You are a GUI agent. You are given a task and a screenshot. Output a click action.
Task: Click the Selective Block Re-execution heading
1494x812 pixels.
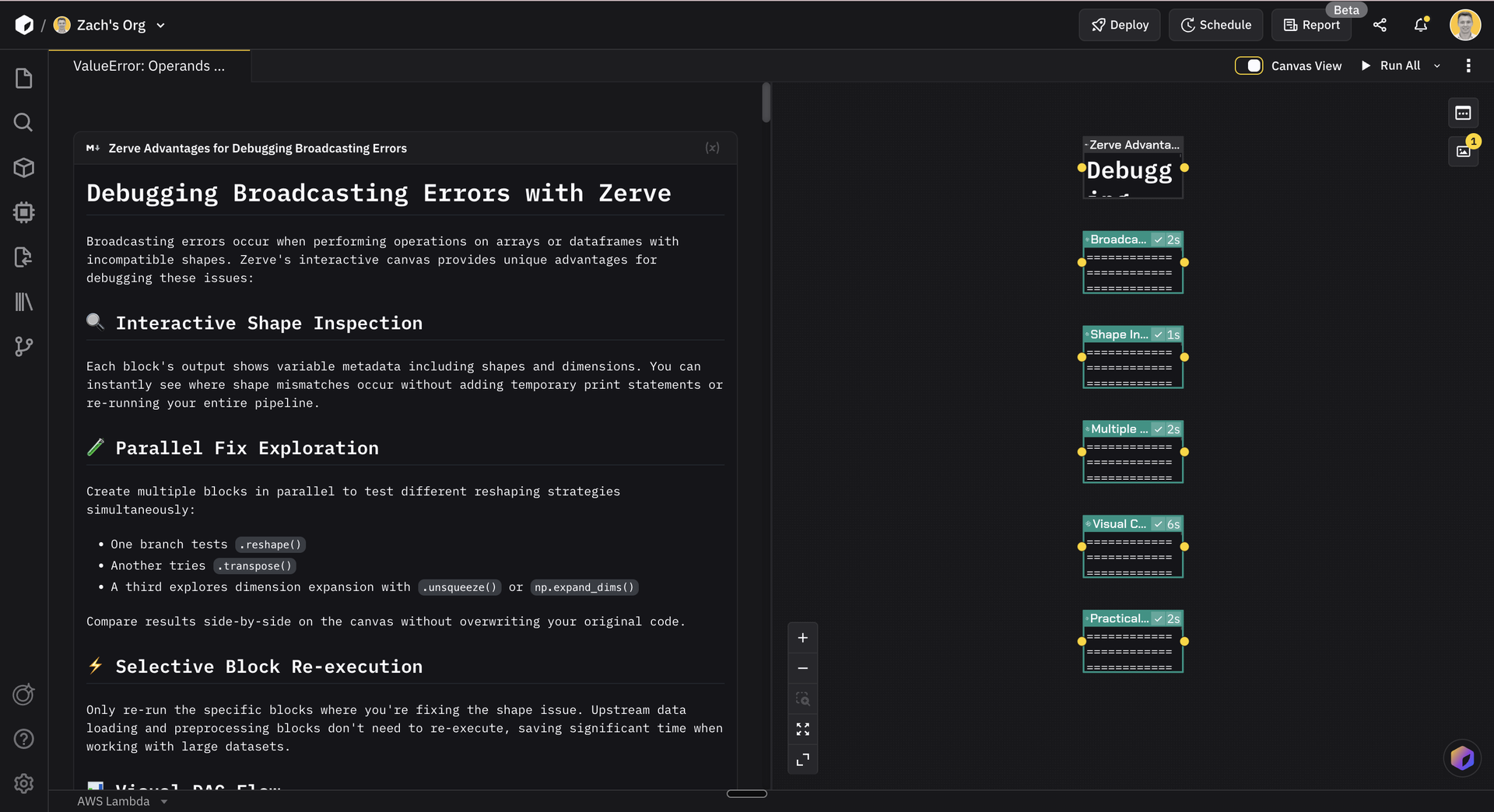(x=269, y=667)
